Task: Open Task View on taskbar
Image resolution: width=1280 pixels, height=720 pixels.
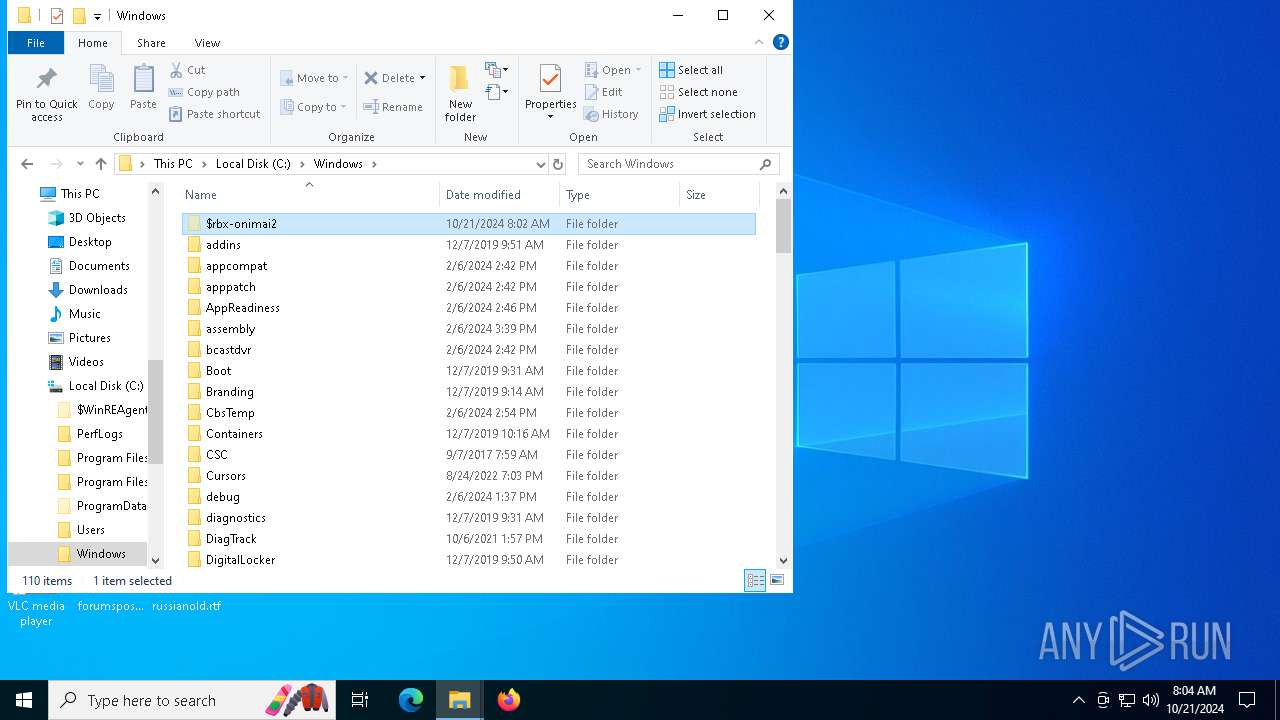Action: 360,700
